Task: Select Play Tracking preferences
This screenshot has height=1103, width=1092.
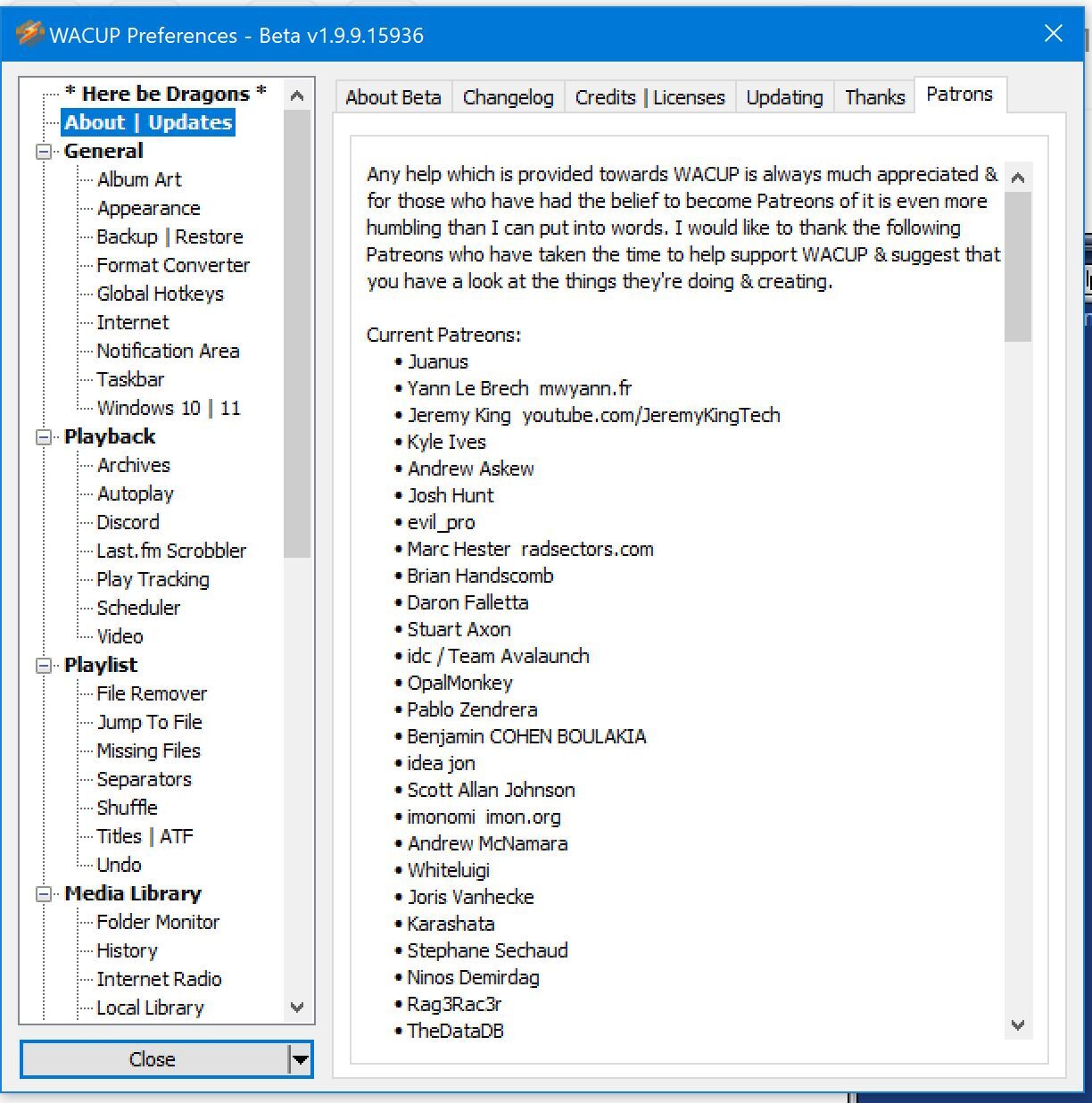Action: click(x=153, y=579)
